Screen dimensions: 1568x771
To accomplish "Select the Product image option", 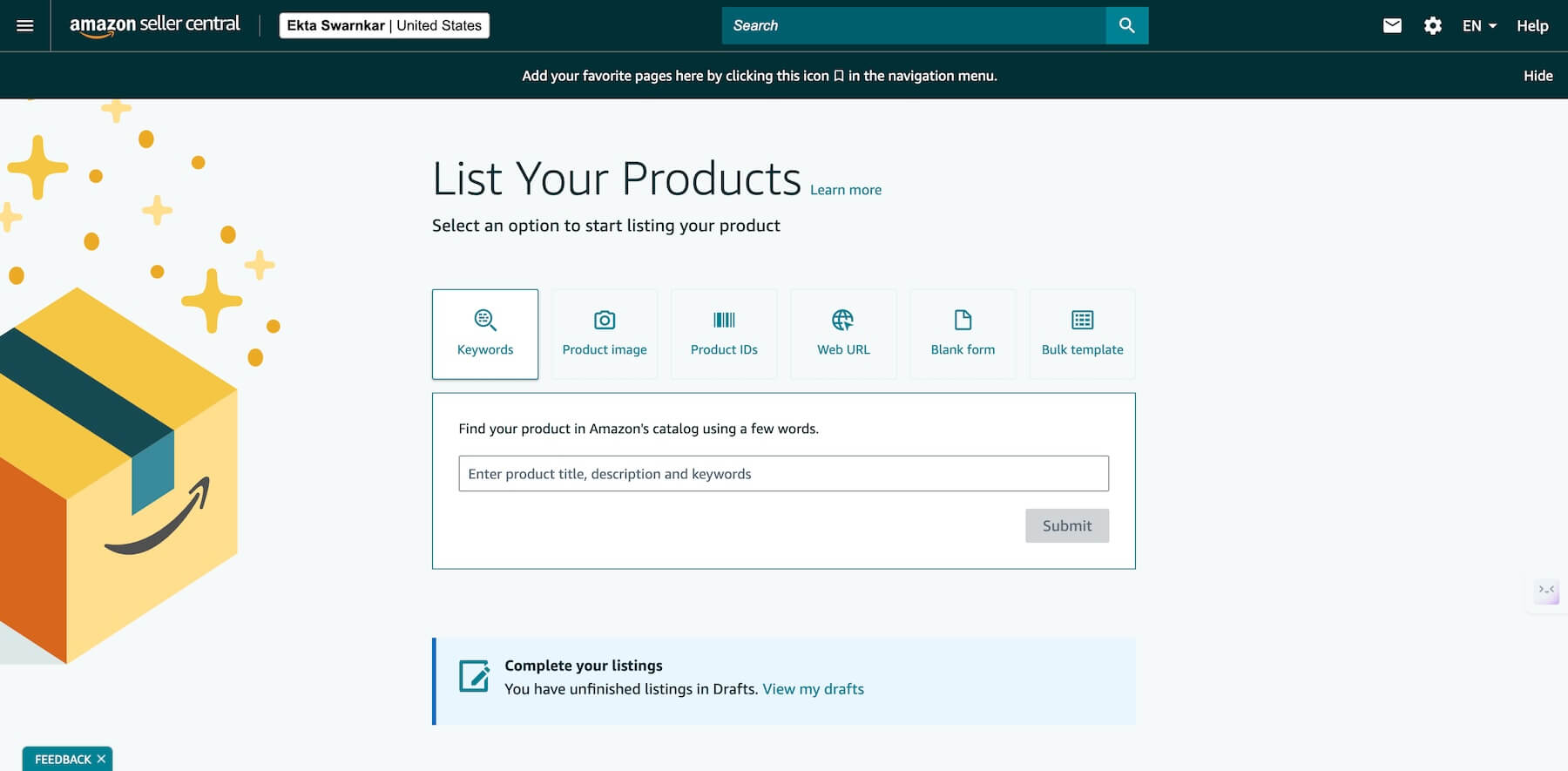I will point(605,334).
